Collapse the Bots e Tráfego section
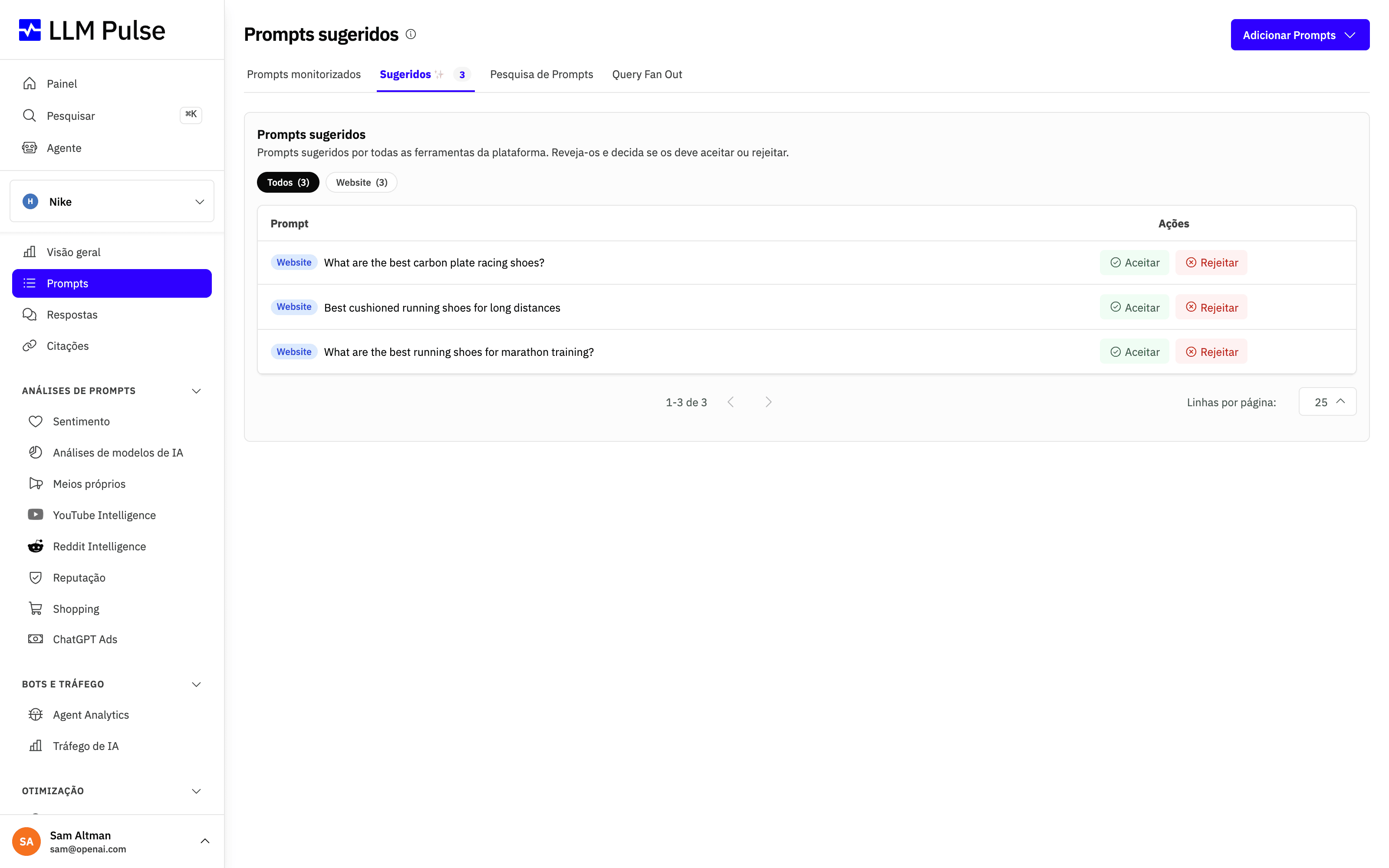 (196, 684)
